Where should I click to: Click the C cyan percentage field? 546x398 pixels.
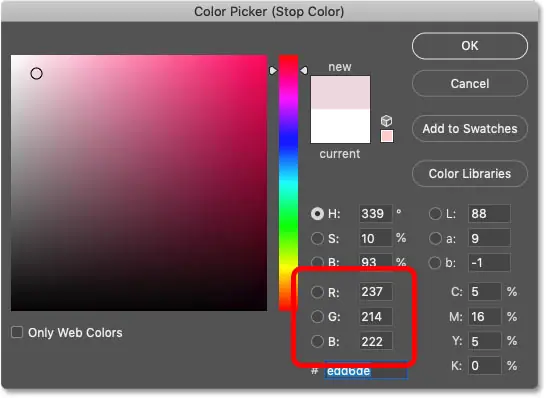(484, 292)
